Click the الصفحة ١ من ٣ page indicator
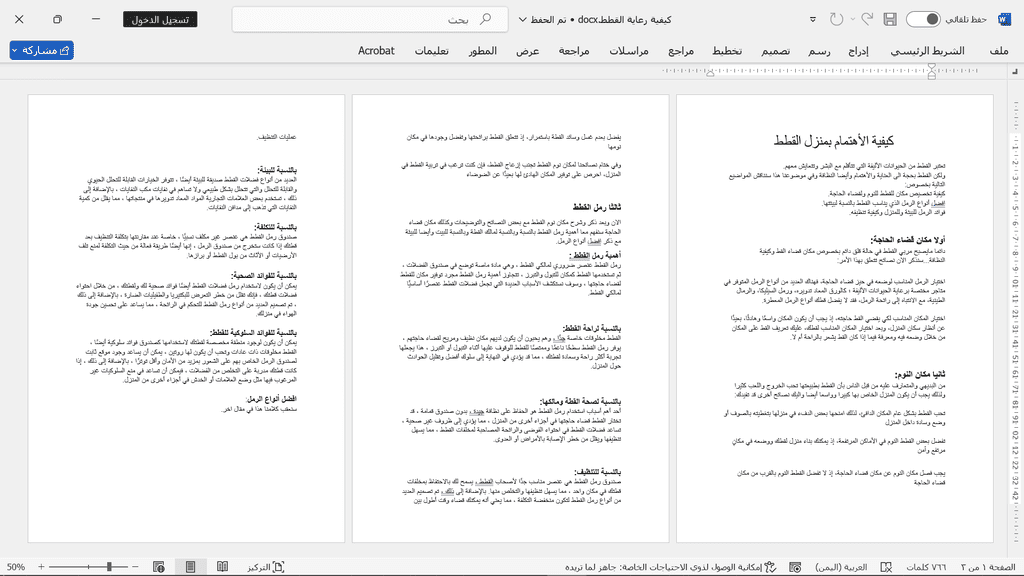 (x=988, y=567)
